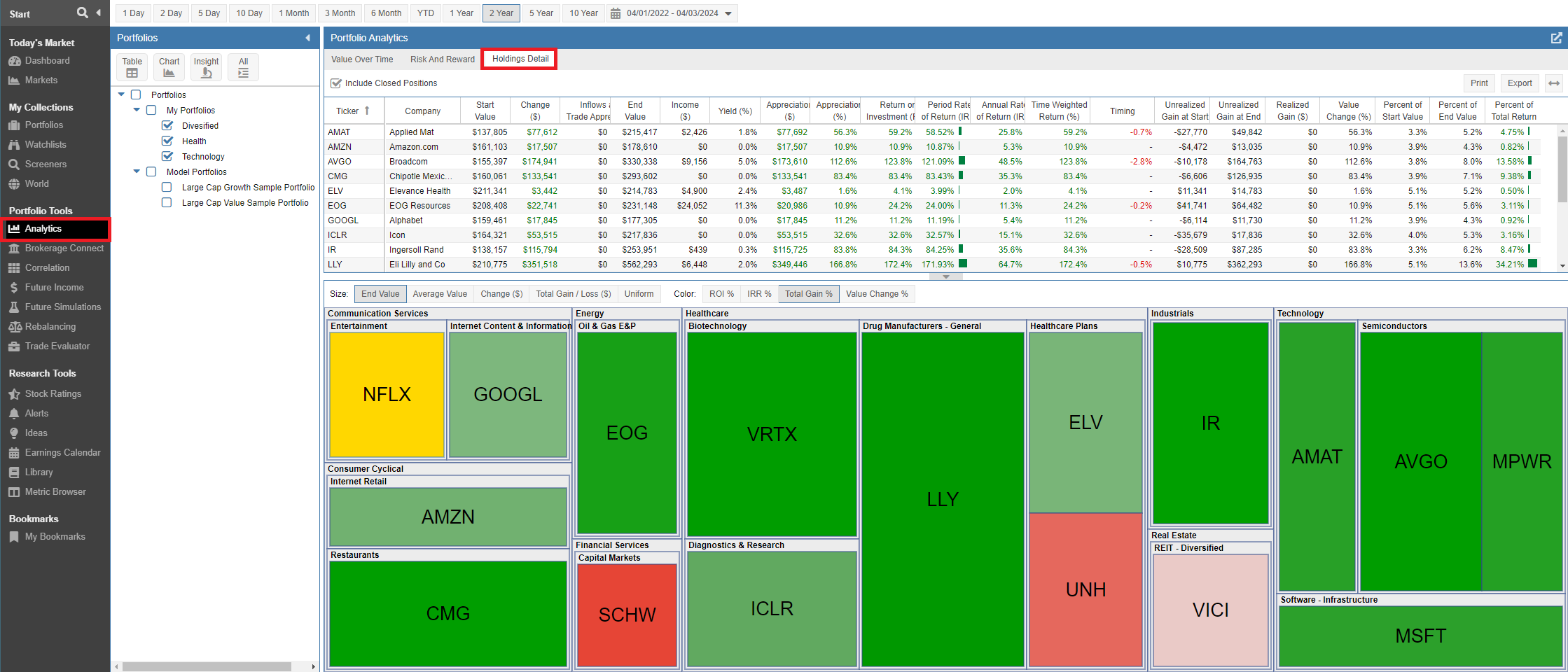This screenshot has height=672, width=1568.
Task: Open the Correlation tool
Action: [x=47, y=268]
